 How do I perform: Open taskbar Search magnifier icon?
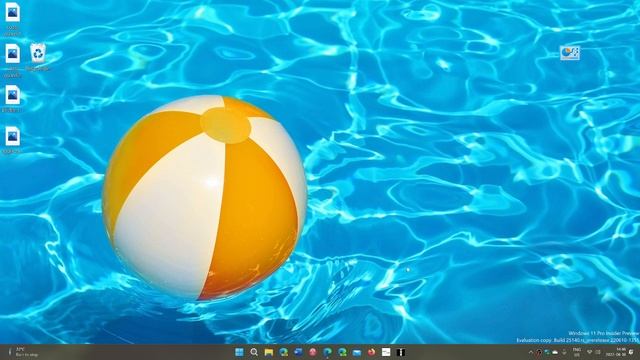tap(254, 352)
